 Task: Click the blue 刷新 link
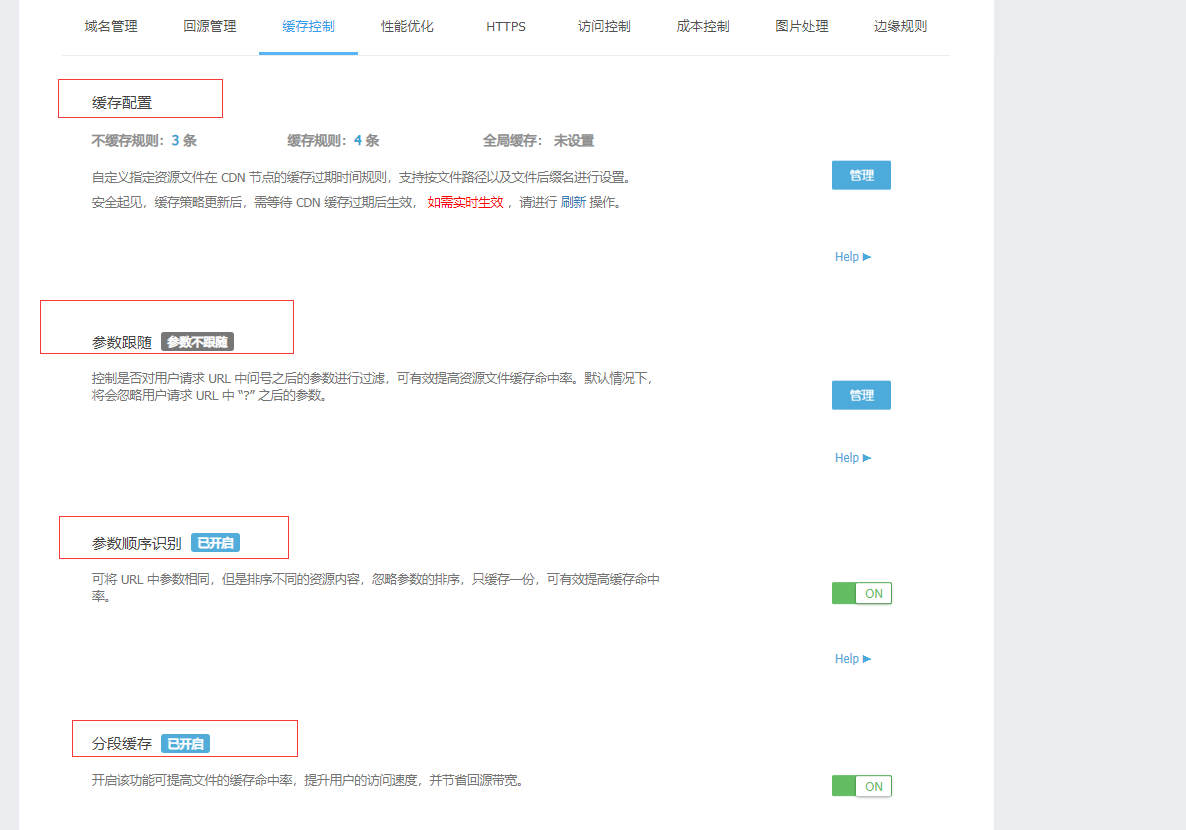573,202
